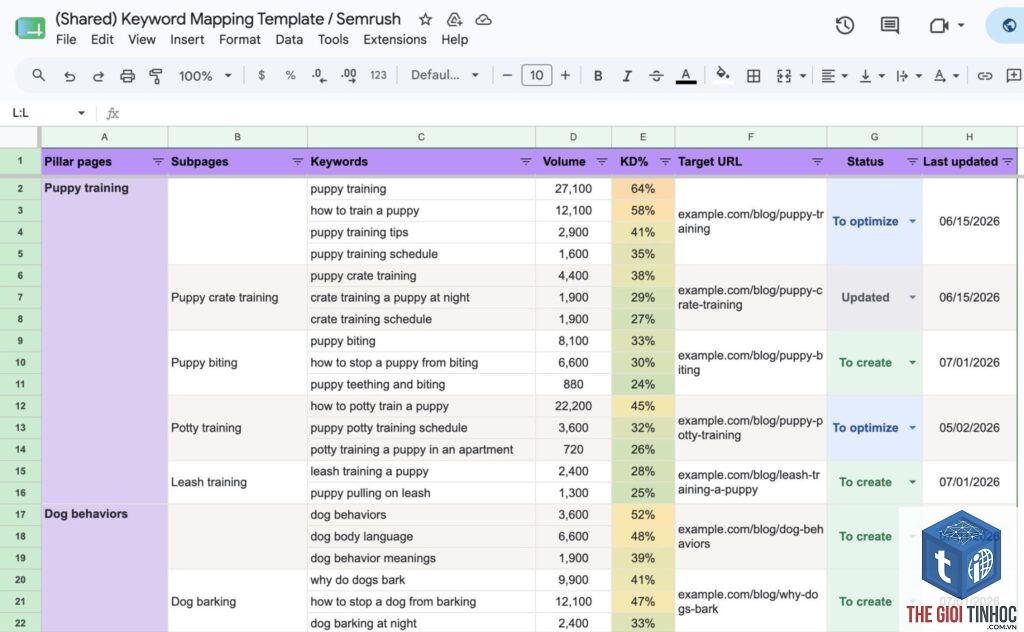
Task: Open the View menu
Action: click(142, 39)
